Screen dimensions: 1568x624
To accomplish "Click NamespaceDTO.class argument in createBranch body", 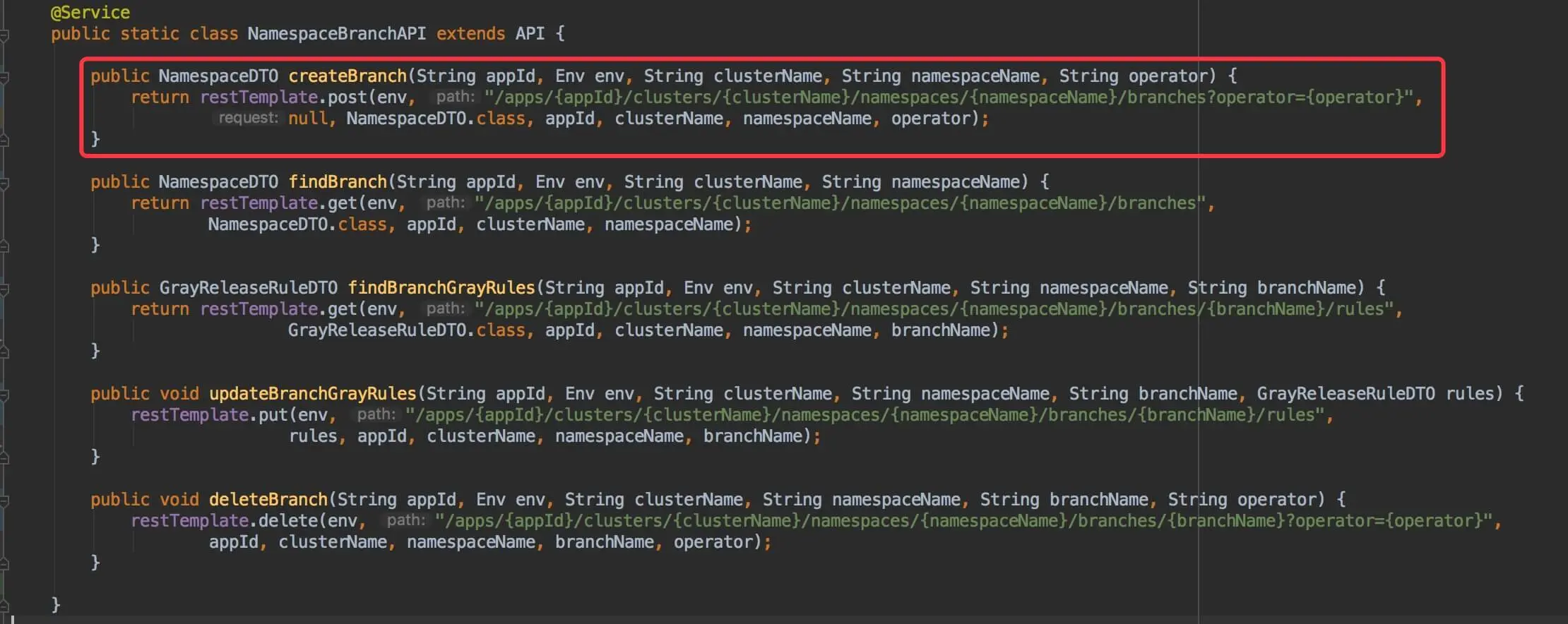I will coord(436,118).
